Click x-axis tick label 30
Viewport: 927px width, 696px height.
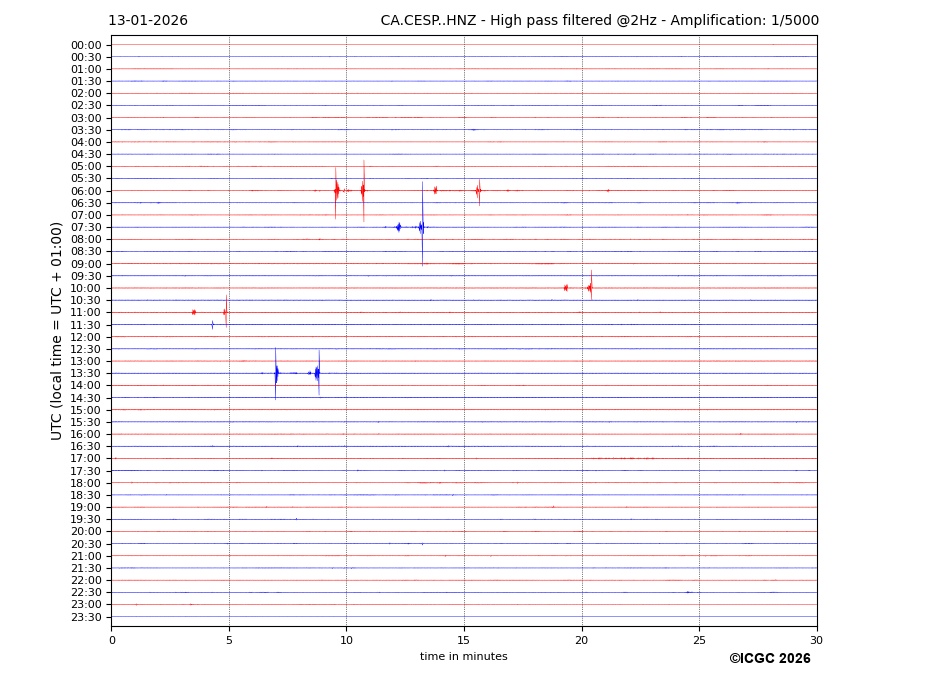click(816, 640)
